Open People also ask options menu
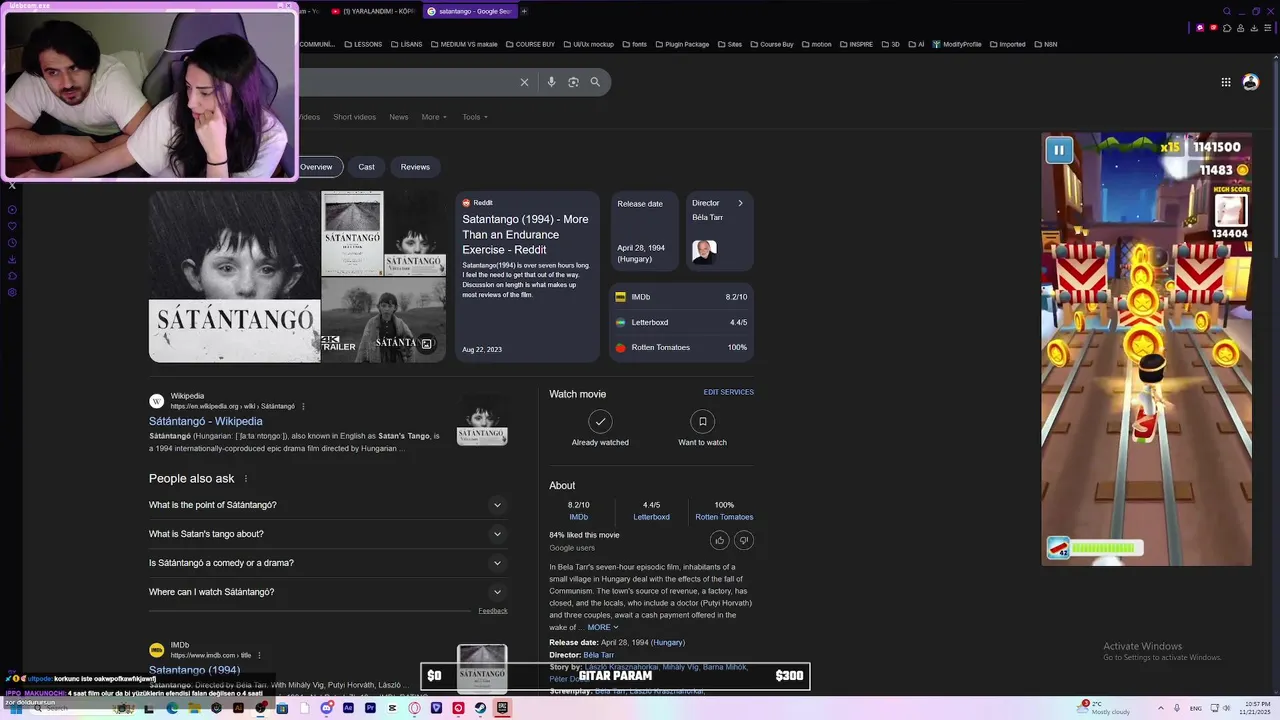Image resolution: width=1280 pixels, height=720 pixels. [x=246, y=479]
